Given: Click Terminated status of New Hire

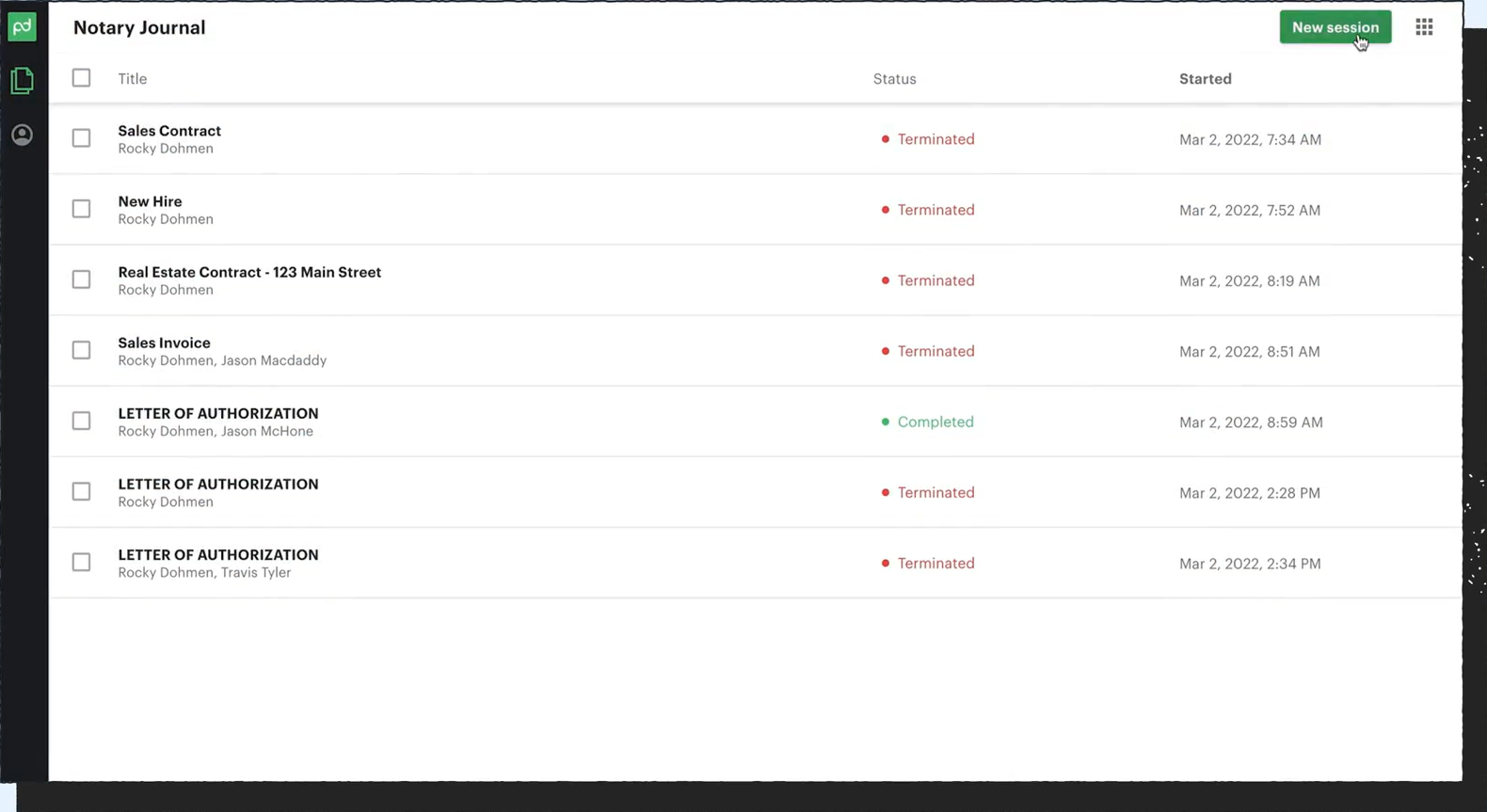Looking at the screenshot, I should 935,210.
